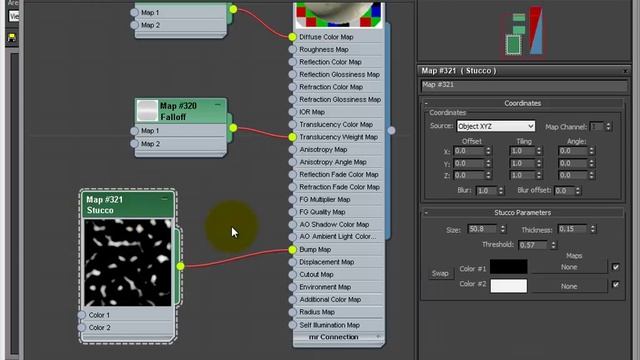This screenshot has width=640, height=360.
Task: Click the Size value field
Action: [483, 229]
